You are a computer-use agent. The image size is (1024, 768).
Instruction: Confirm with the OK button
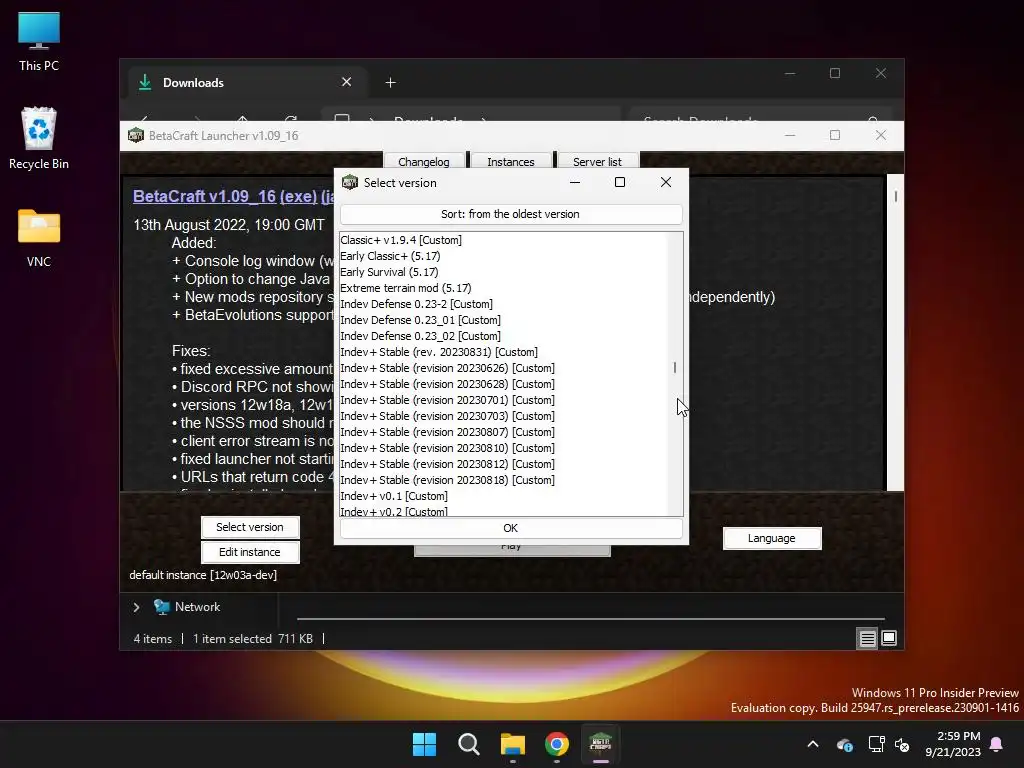(x=511, y=528)
